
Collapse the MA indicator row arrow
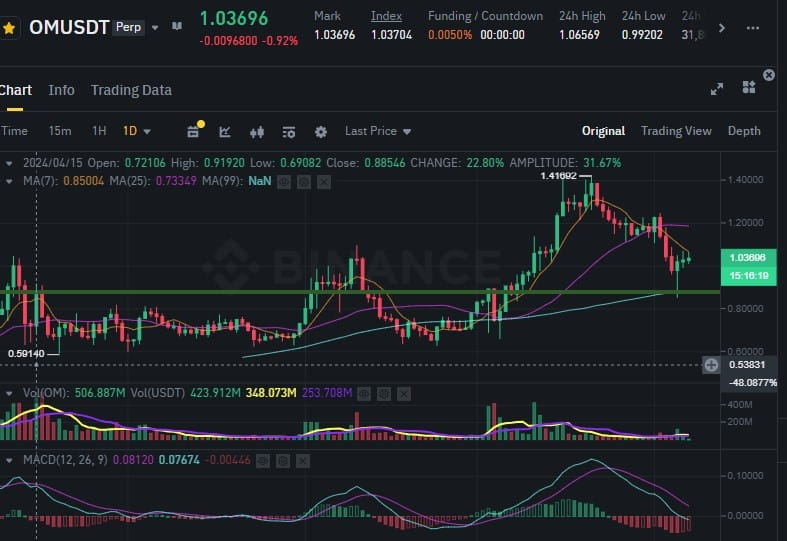coord(9,181)
